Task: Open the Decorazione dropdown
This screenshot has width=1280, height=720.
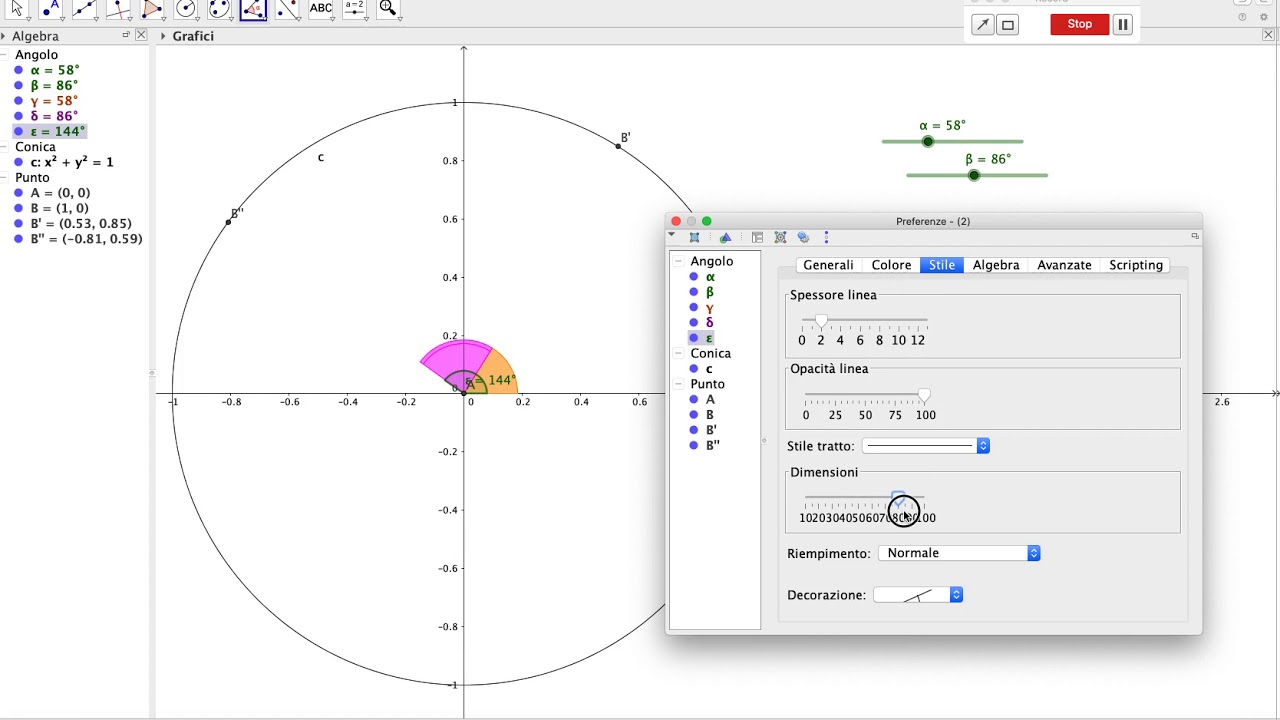Action: tap(918, 595)
